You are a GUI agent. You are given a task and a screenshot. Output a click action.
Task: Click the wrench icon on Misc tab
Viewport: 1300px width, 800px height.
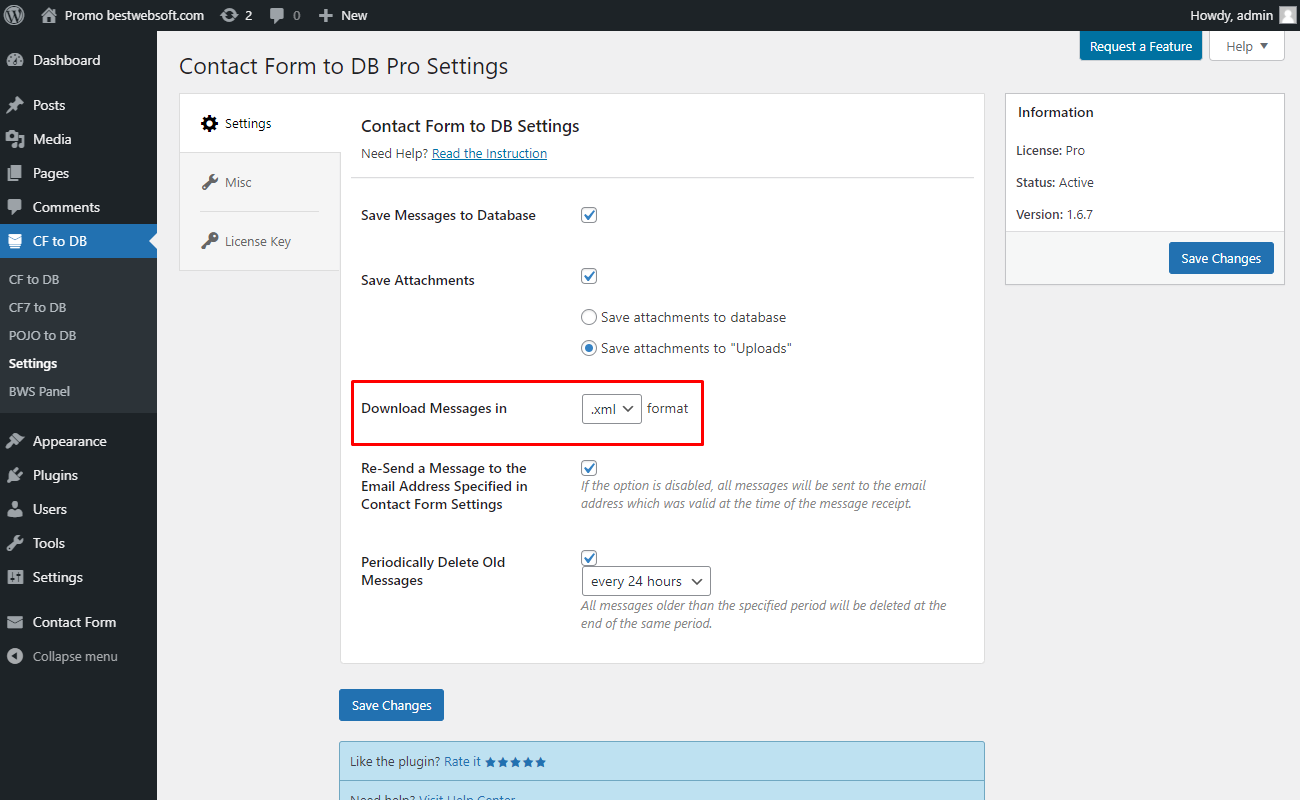pyautogui.click(x=209, y=182)
